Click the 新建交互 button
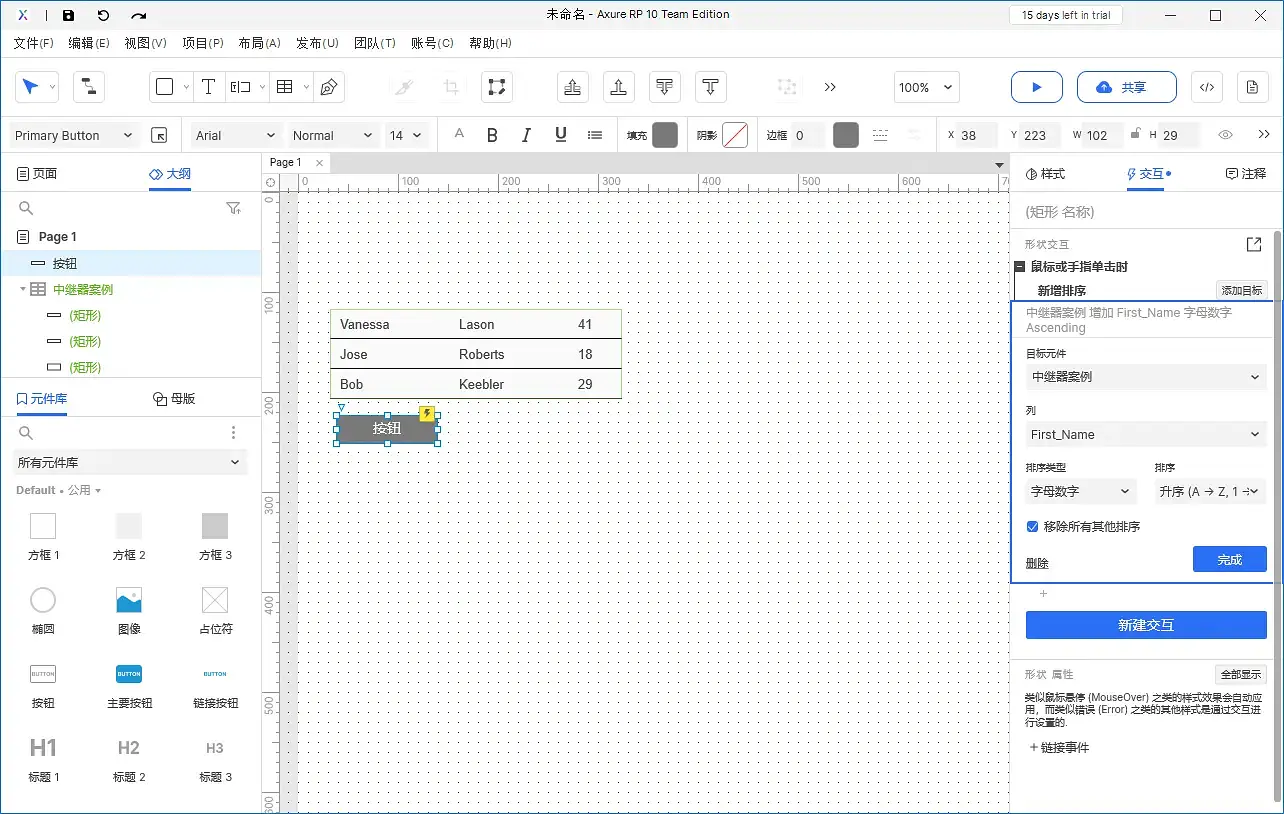This screenshot has height=814, width=1284. pyautogui.click(x=1145, y=625)
